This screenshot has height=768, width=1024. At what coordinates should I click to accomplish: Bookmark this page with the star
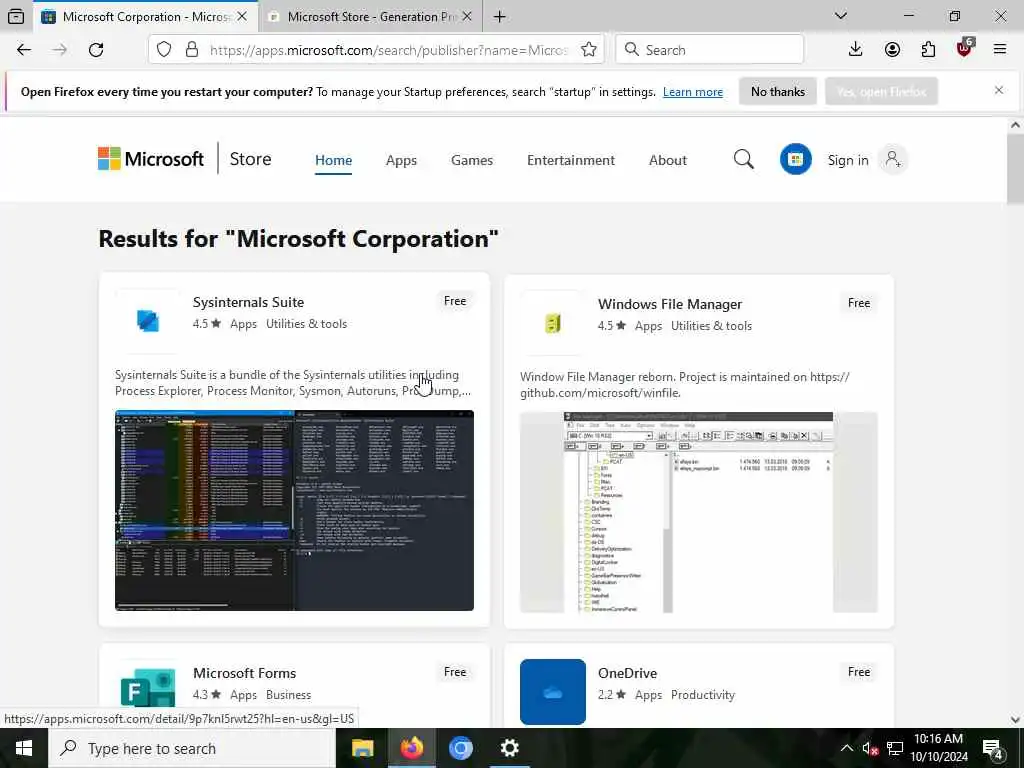tap(588, 50)
